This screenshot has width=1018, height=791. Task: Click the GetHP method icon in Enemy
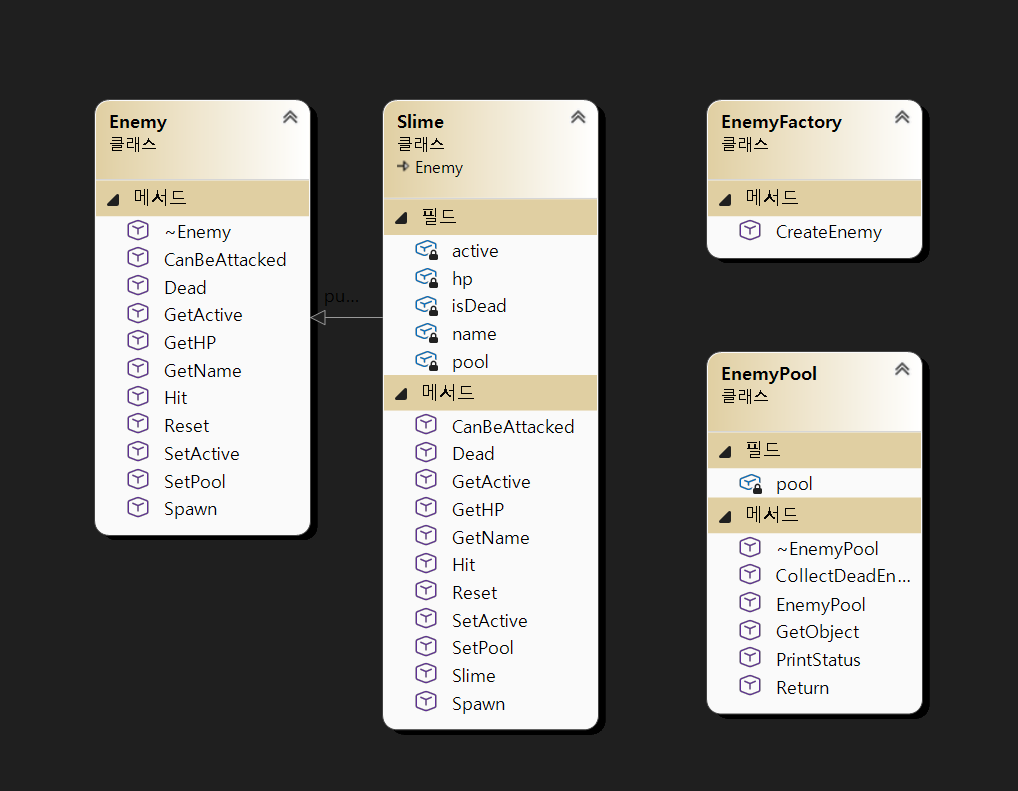(138, 341)
